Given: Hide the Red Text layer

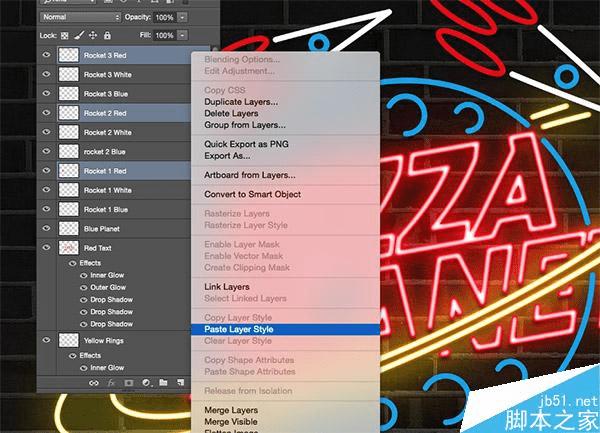Looking at the screenshot, I should 46,247.
